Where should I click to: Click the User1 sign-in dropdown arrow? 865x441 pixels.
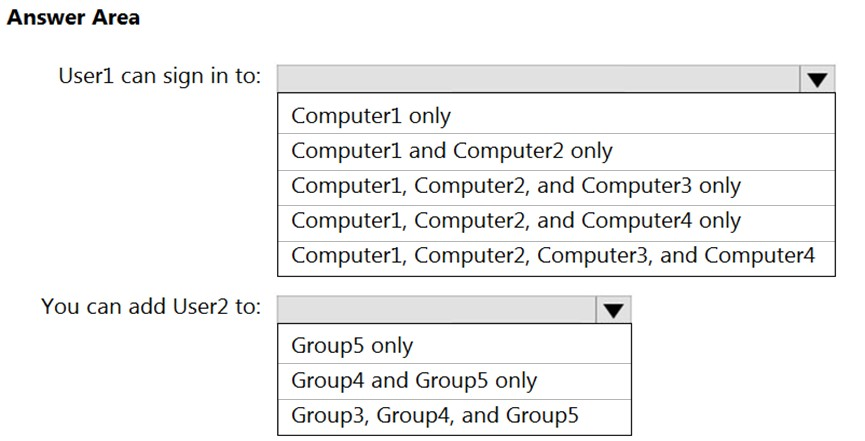coord(817,79)
